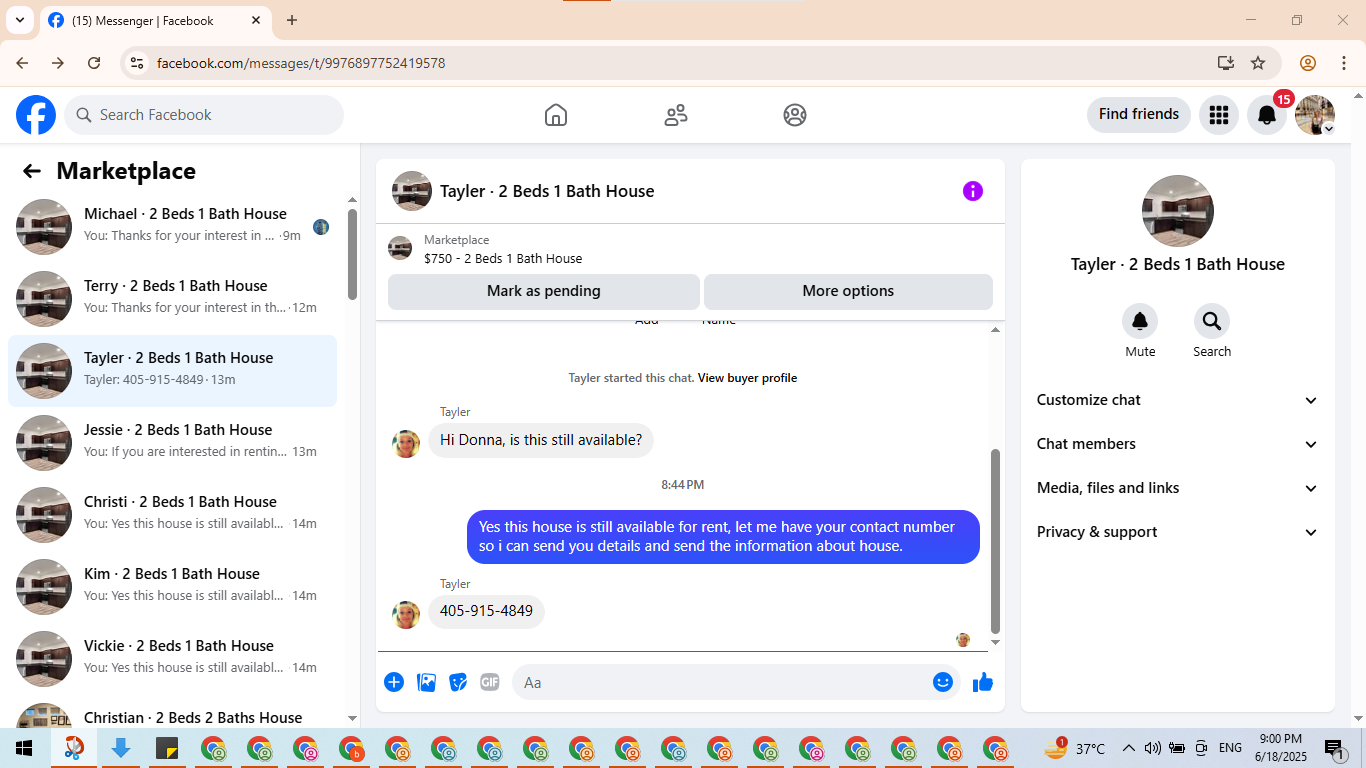
Task: Focus the Search Facebook field
Action: click(x=204, y=115)
